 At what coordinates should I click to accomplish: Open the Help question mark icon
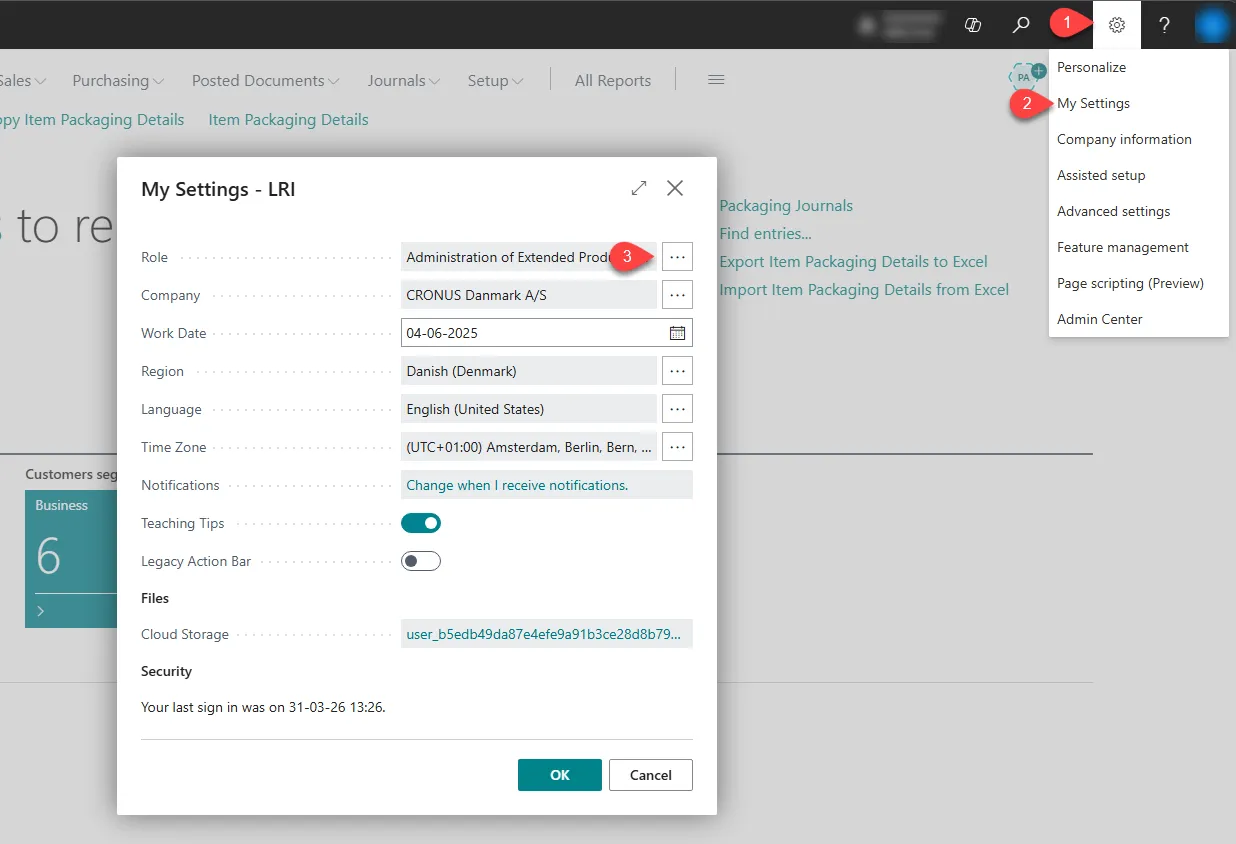(1164, 25)
